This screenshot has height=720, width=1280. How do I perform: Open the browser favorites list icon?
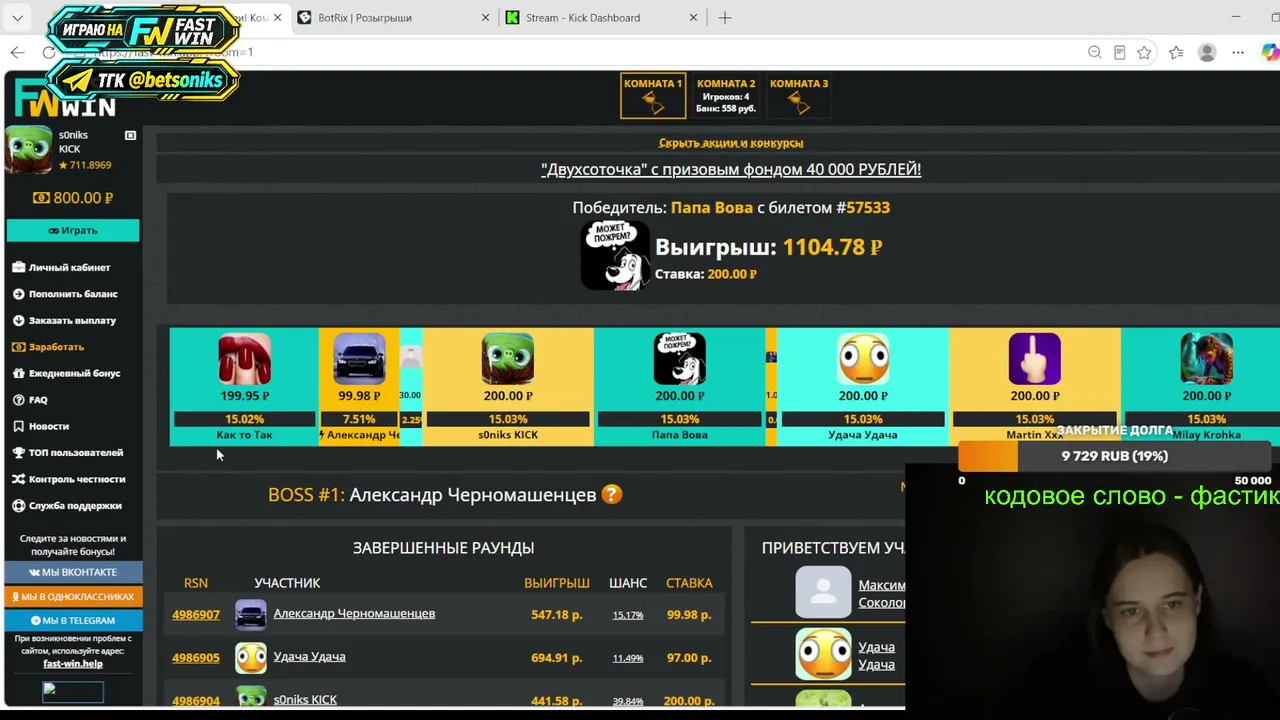point(1176,52)
